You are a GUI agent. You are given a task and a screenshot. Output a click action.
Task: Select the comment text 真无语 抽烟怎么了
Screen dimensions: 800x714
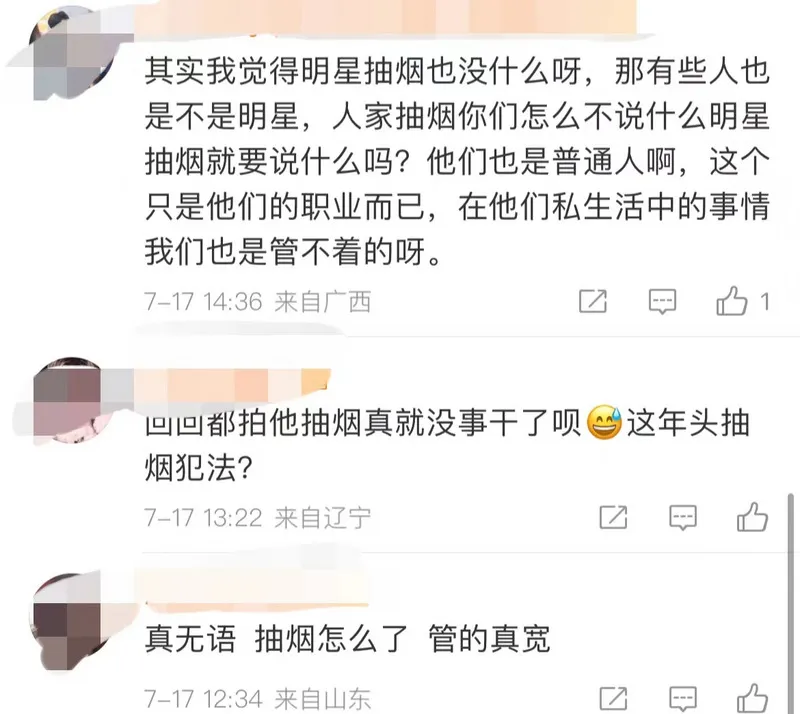click(276, 638)
